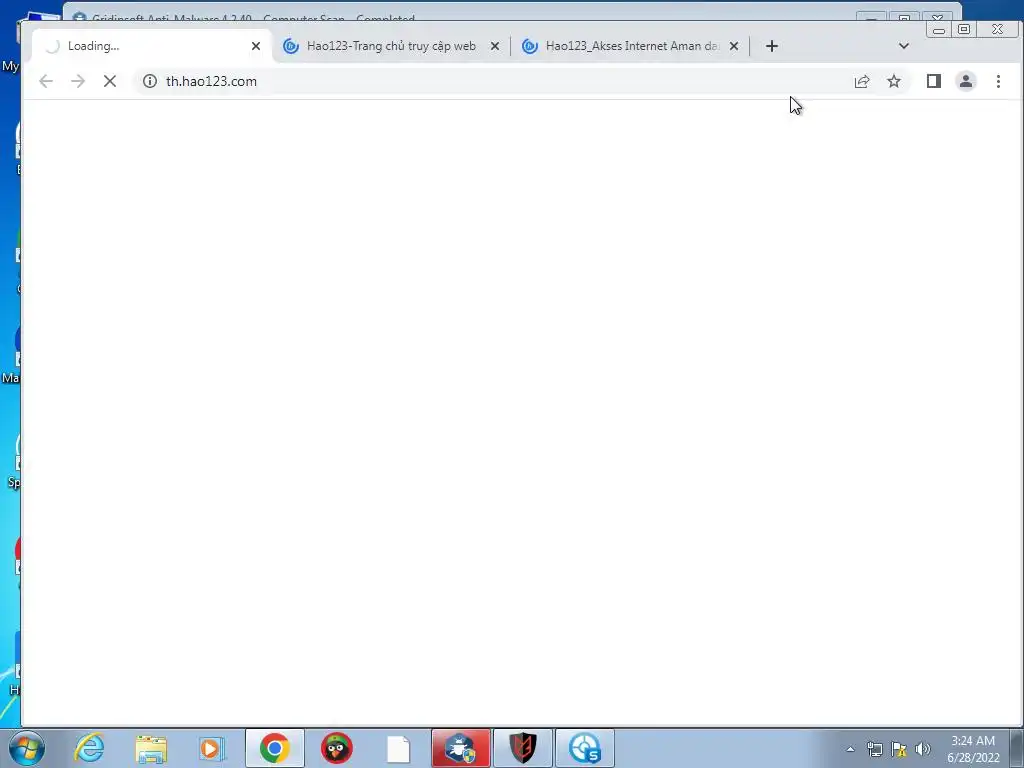This screenshot has width=1024, height=768.
Task: Close the Loading... tab
Action: [x=256, y=46]
